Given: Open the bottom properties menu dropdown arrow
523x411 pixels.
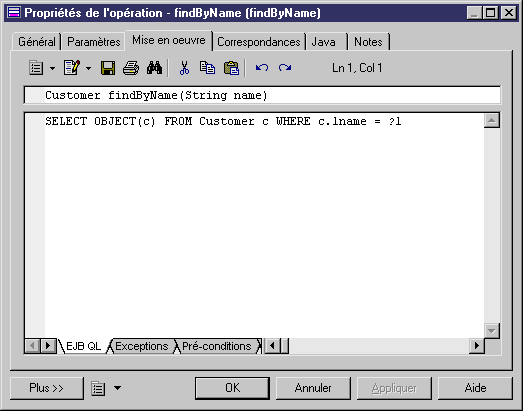Looking at the screenshot, I should pyautogui.click(x=117, y=388).
